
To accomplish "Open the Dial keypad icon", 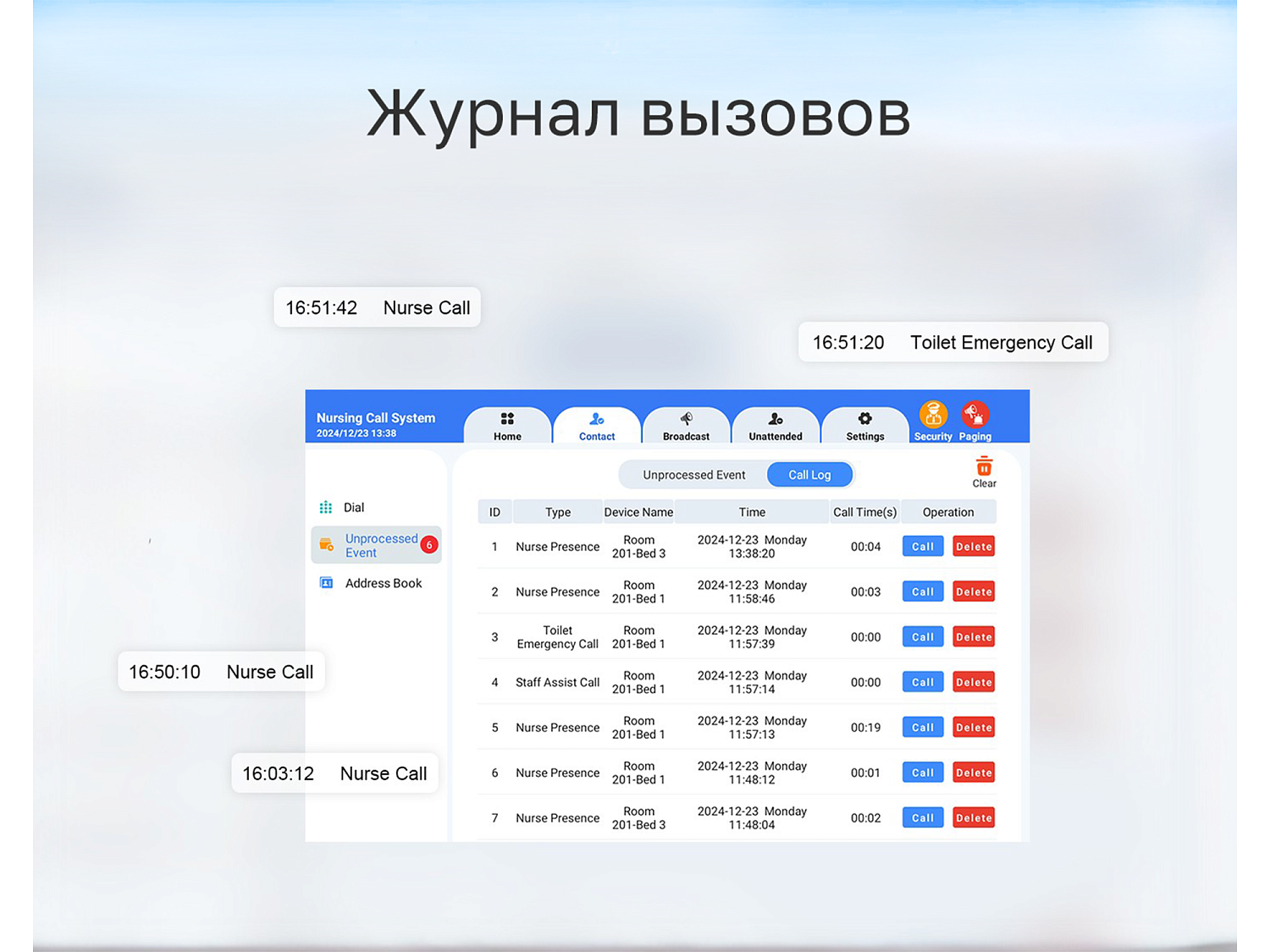I will 326,507.
